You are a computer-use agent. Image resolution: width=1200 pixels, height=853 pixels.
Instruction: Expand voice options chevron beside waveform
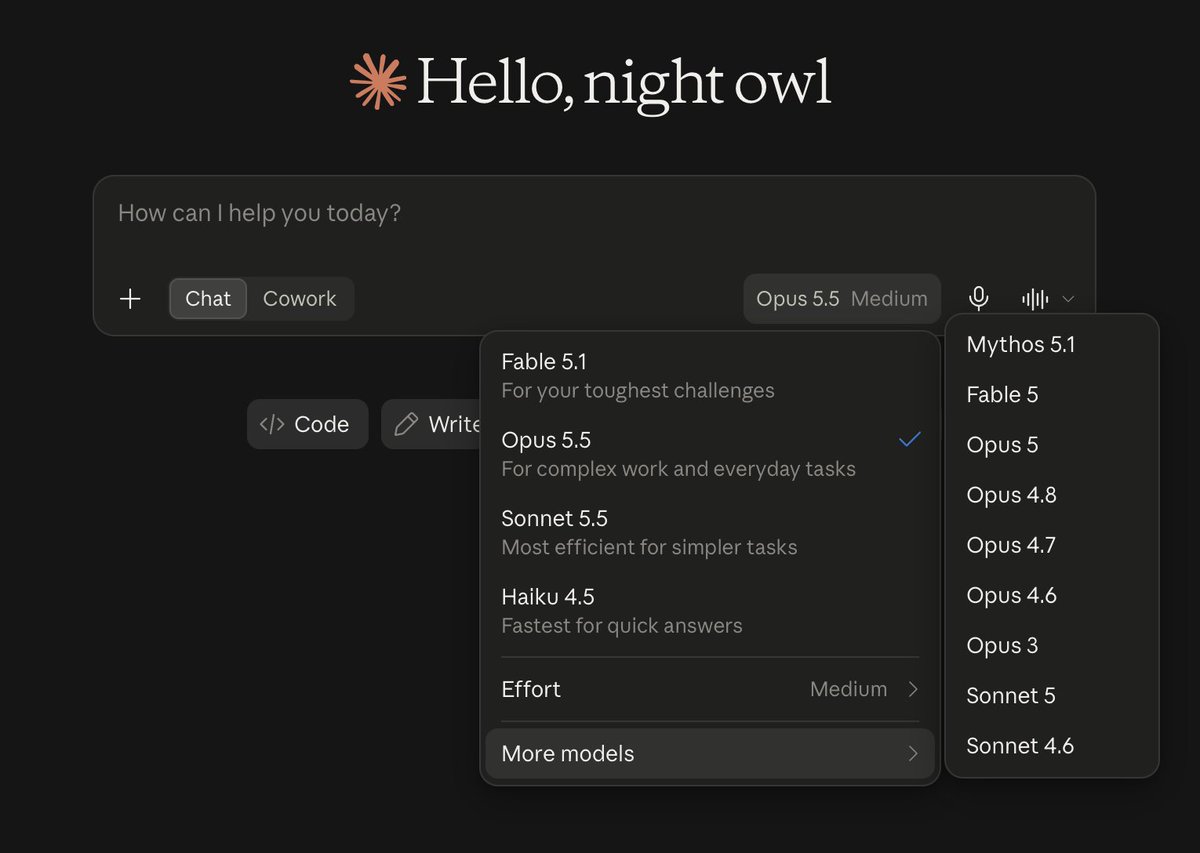pyautogui.click(x=1068, y=298)
